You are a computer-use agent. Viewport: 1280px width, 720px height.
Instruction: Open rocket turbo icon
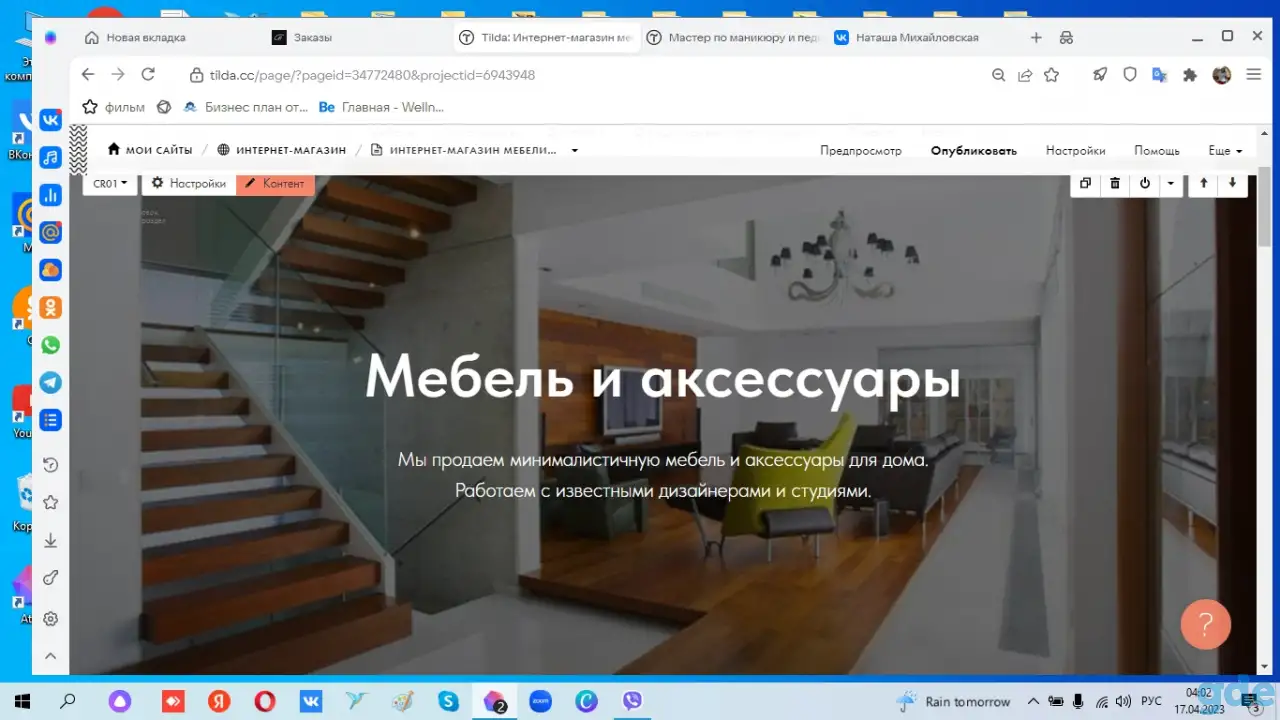1100,75
